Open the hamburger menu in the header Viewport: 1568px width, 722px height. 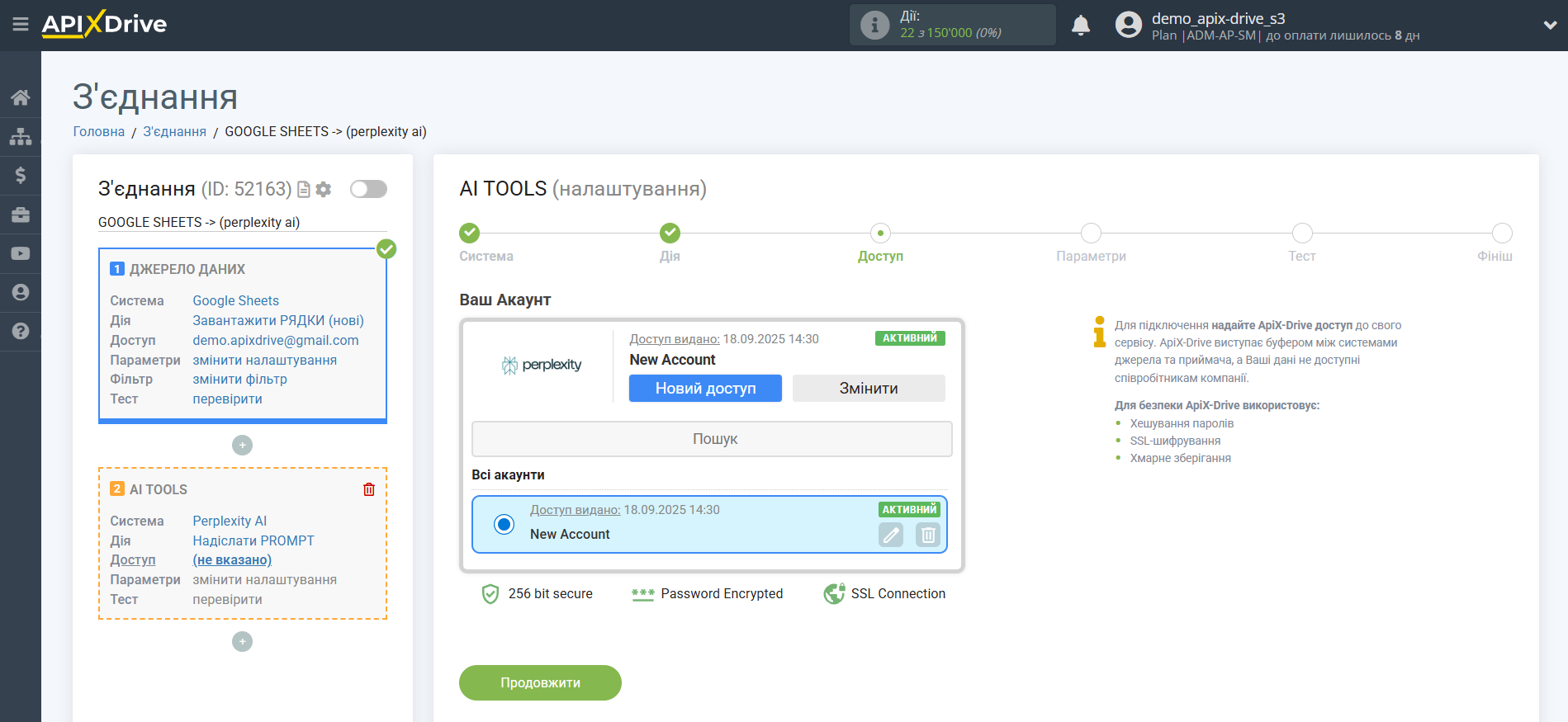pos(21,25)
